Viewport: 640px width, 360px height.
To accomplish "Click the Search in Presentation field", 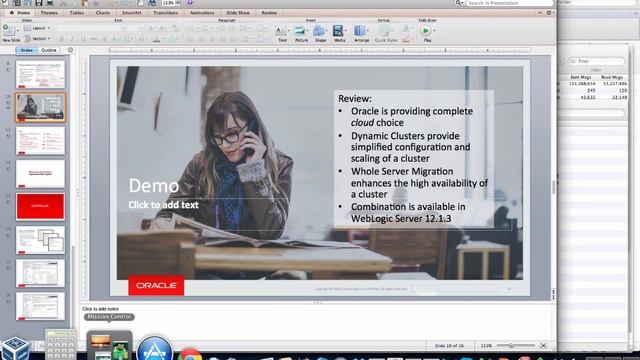I will pyautogui.click(x=509, y=3).
